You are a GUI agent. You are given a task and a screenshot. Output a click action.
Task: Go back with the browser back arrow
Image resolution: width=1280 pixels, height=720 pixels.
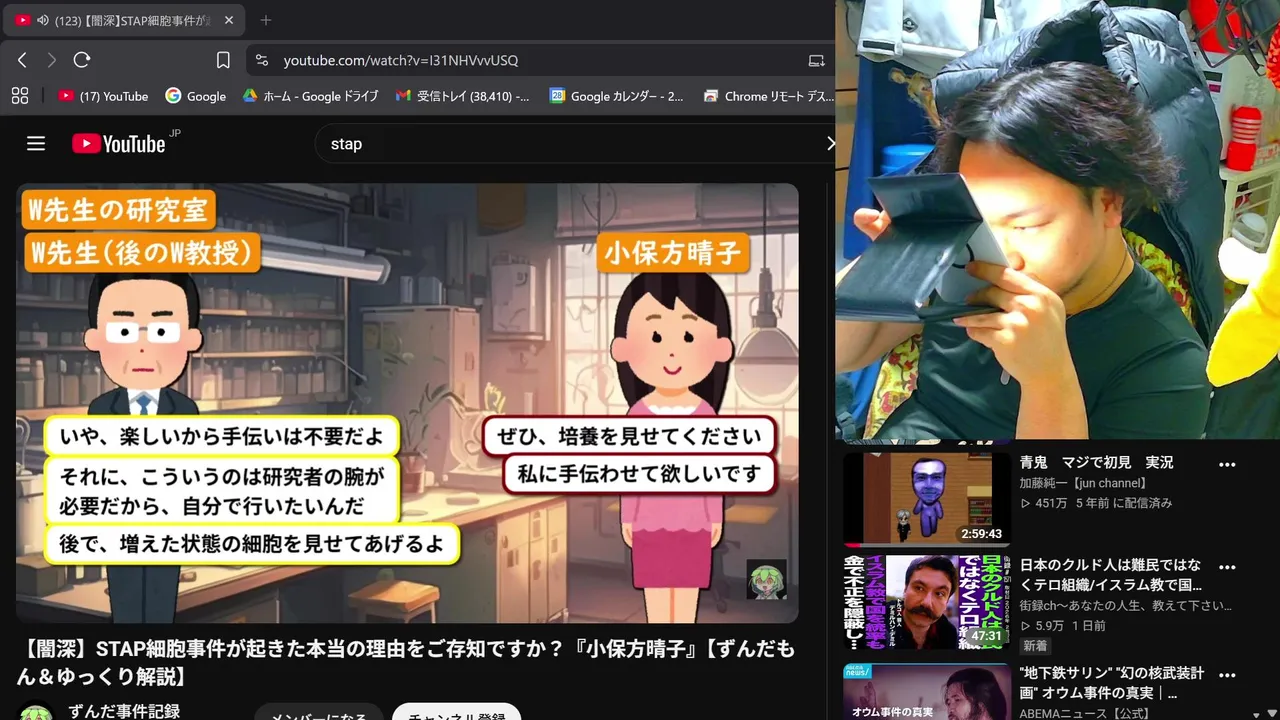click(x=22, y=60)
